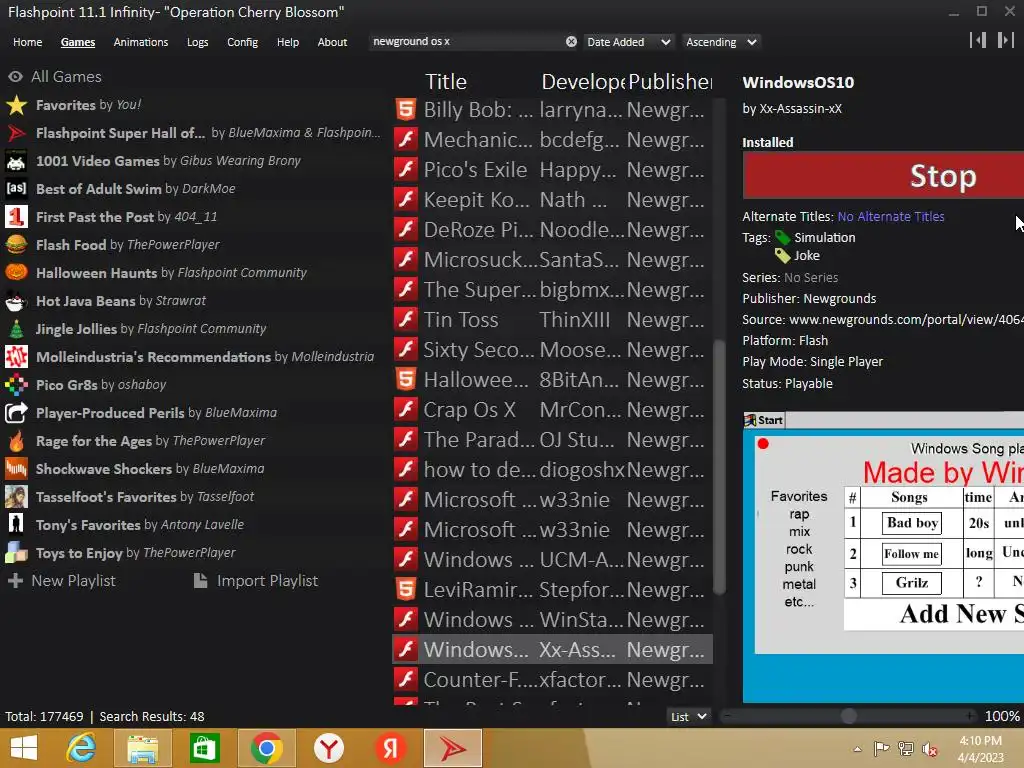
Task: Sort the list by Developer column header
Action: coord(583,82)
